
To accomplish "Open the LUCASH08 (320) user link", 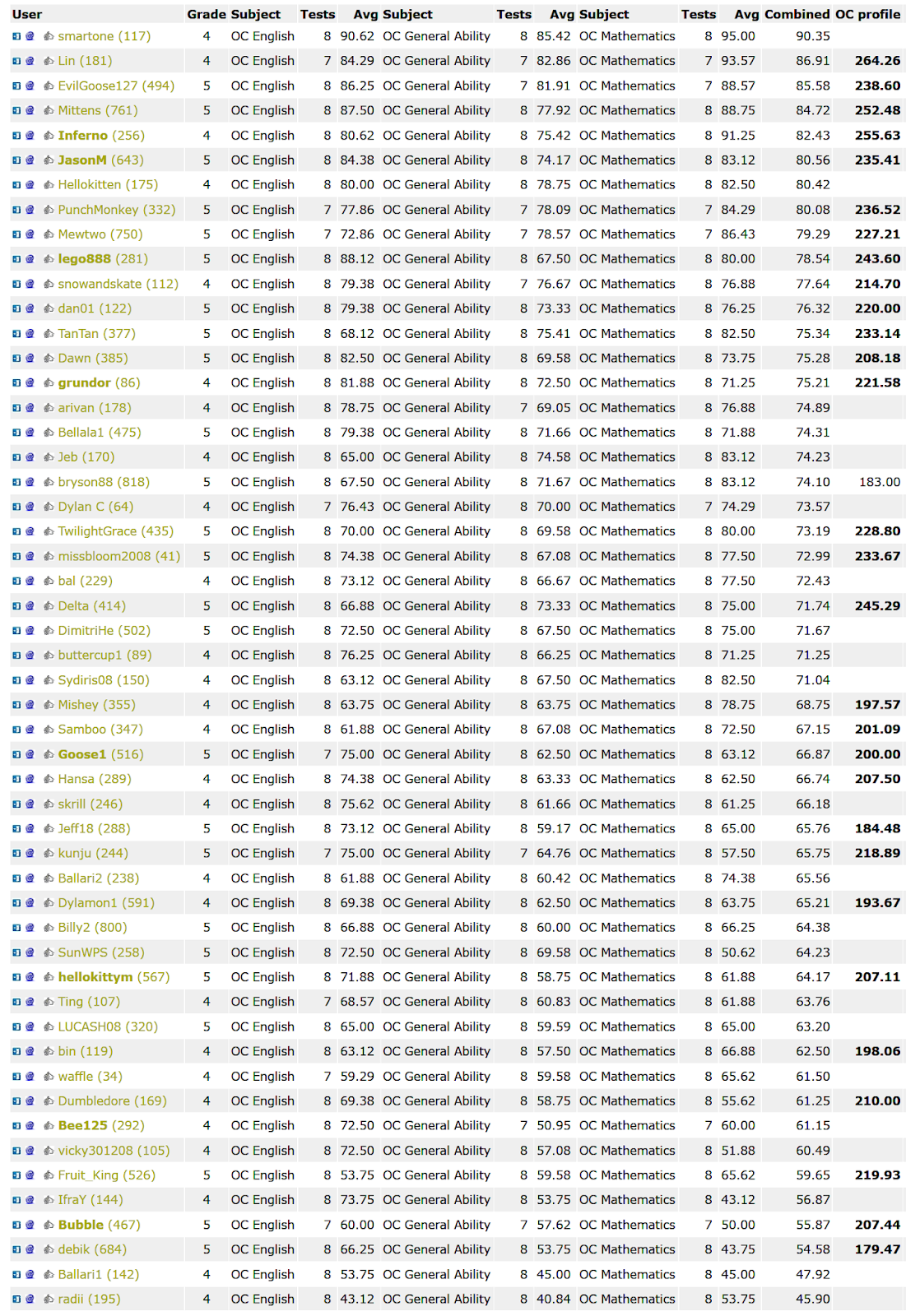I will (108, 1026).
